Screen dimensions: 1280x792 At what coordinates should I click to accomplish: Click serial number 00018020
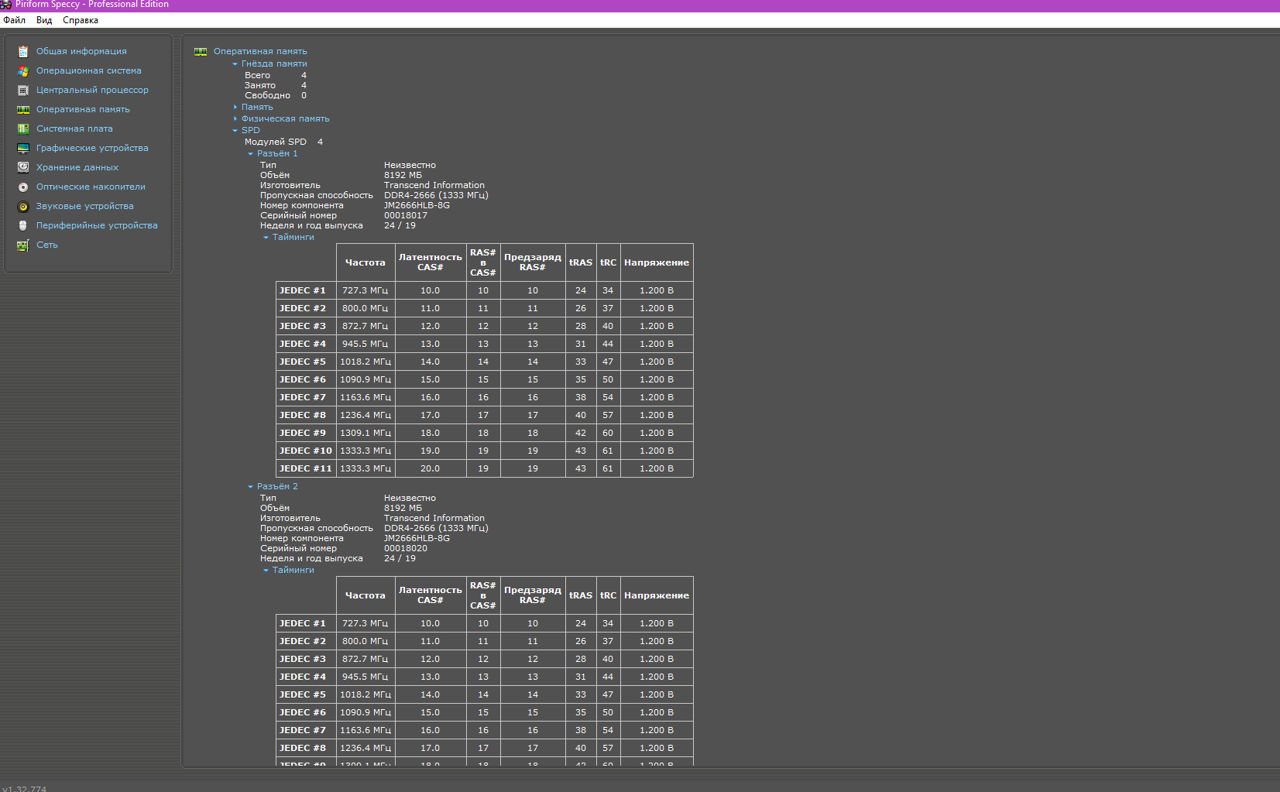[405, 549]
